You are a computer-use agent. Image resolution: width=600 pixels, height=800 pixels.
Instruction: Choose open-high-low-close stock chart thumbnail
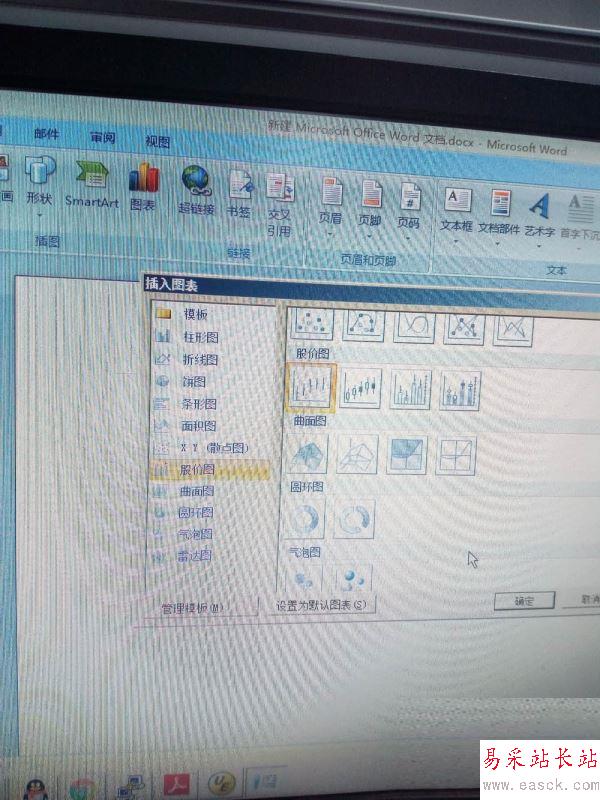(361, 389)
